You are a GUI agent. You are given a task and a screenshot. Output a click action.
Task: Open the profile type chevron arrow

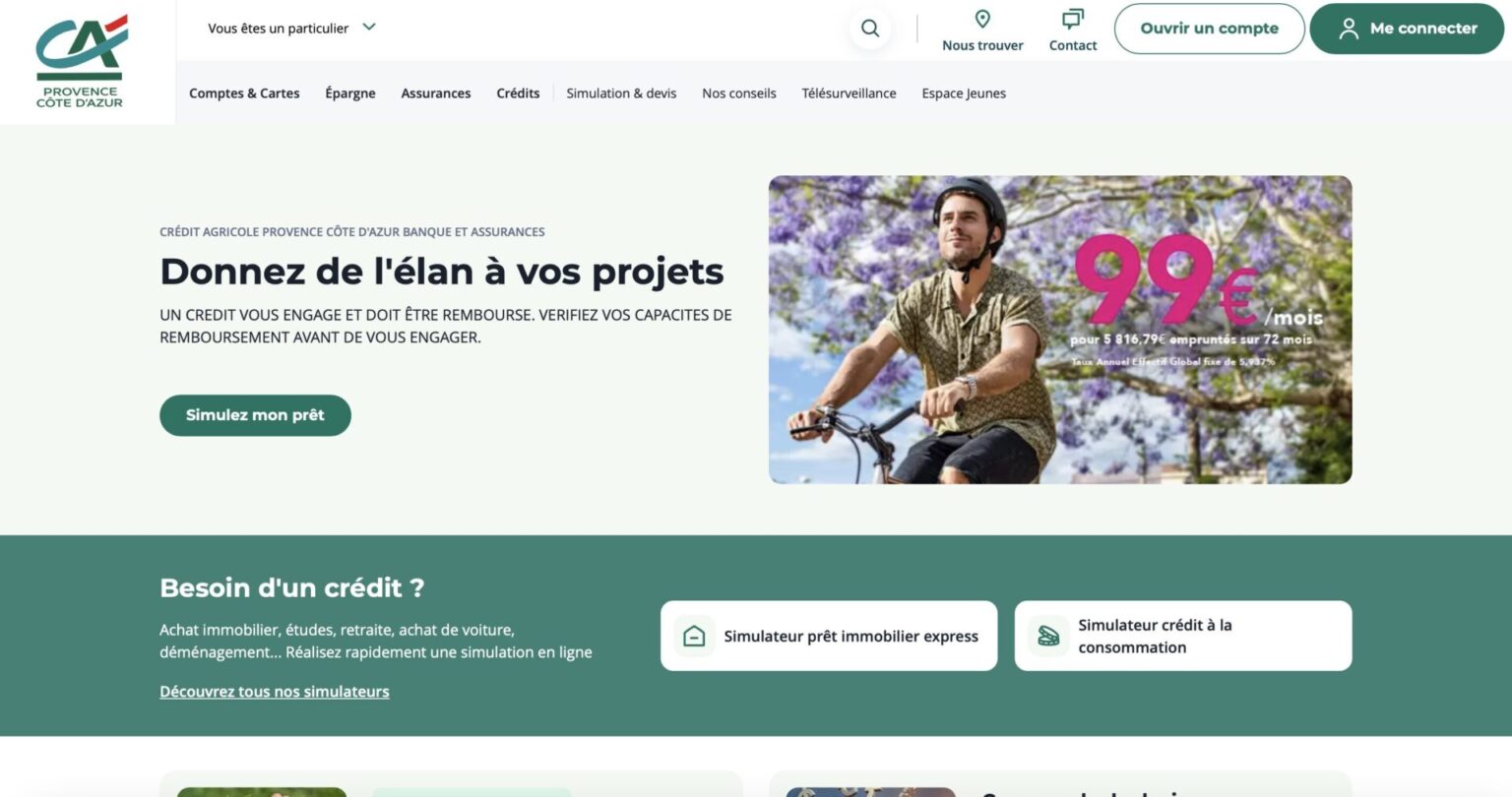coord(368,28)
